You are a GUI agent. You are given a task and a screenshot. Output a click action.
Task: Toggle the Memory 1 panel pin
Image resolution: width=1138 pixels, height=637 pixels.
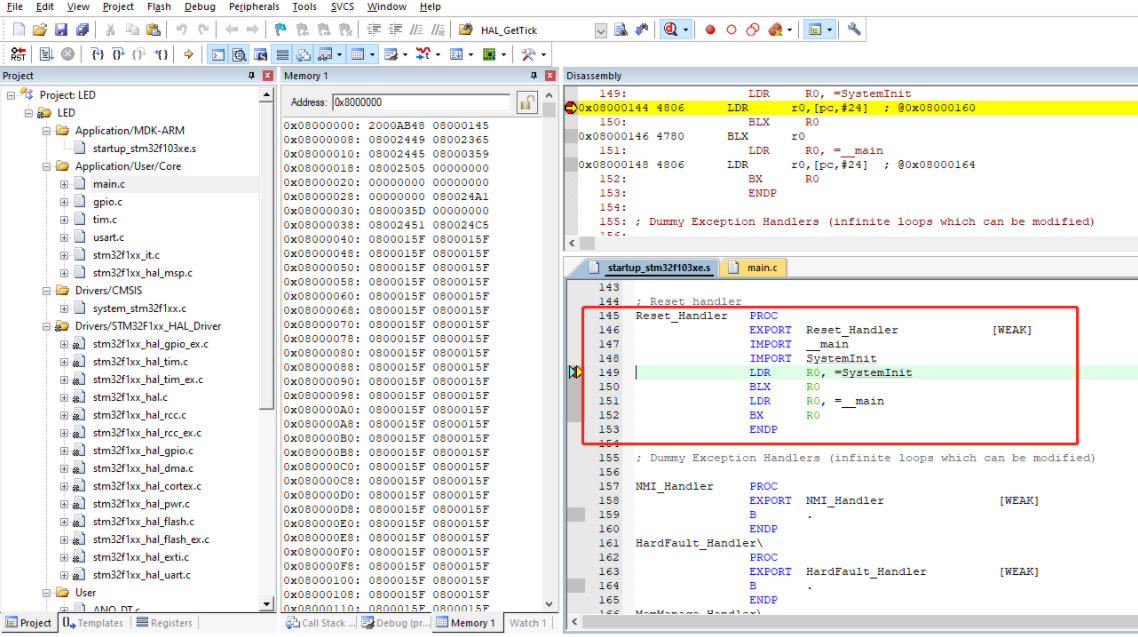click(x=533, y=75)
